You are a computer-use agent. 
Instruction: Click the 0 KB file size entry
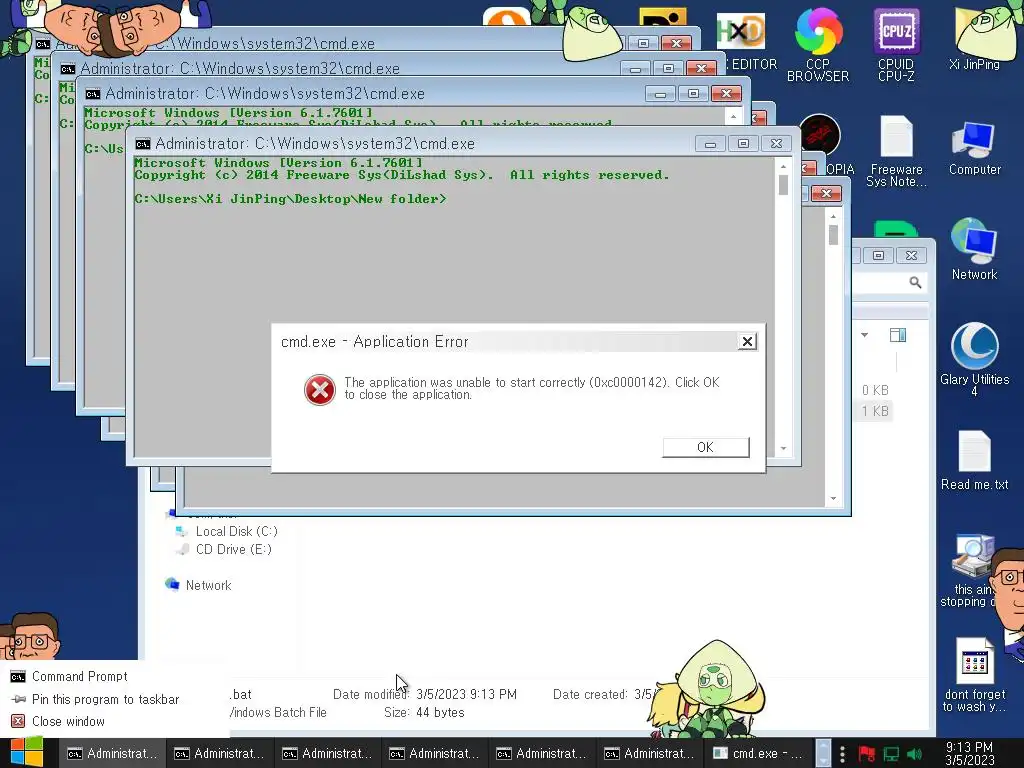click(x=875, y=390)
